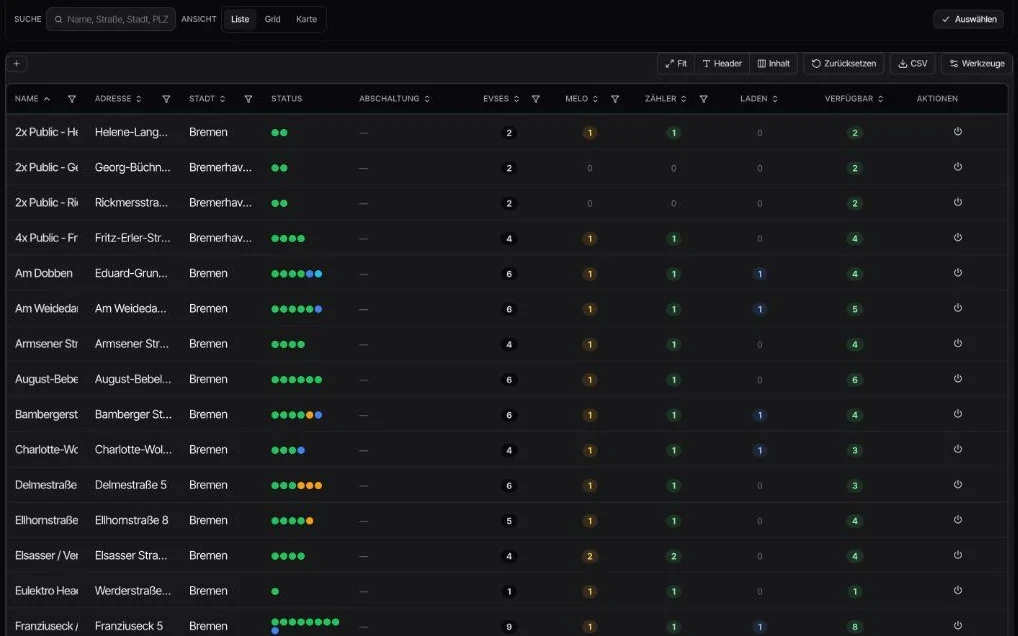Sort by Melo column header

point(582,99)
